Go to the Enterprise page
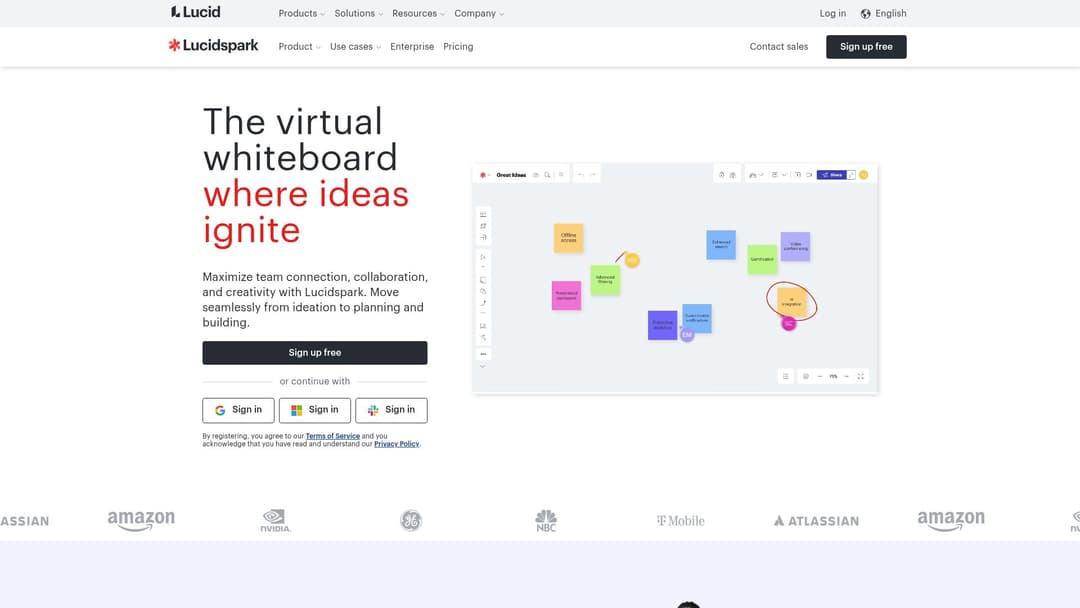The height and width of the screenshot is (608, 1080). tap(412, 47)
